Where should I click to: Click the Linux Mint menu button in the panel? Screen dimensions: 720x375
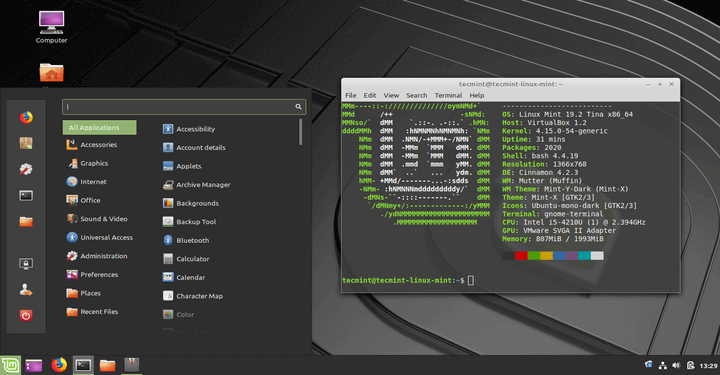point(10,365)
